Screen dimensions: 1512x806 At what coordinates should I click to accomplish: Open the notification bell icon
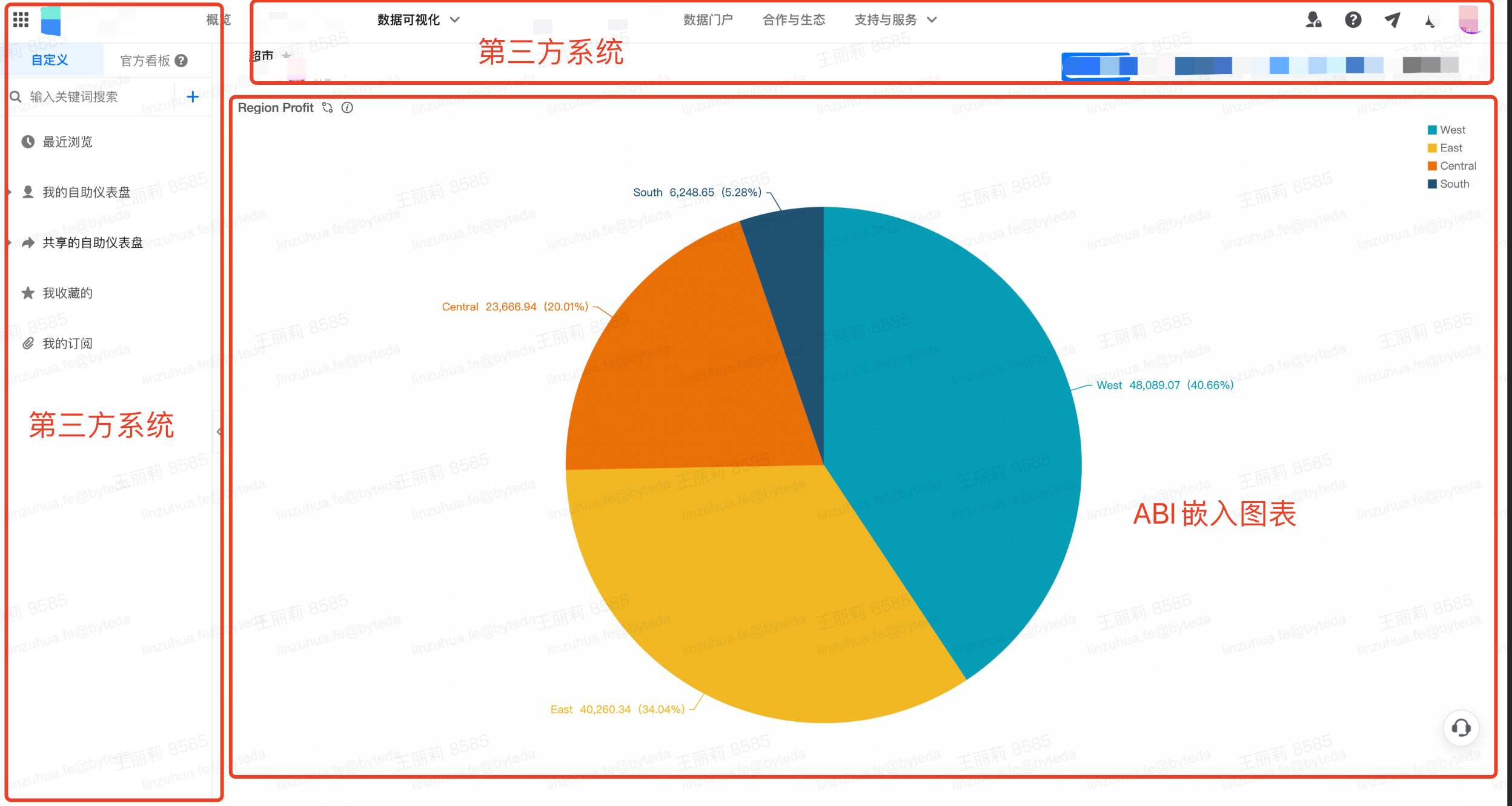tap(1430, 21)
